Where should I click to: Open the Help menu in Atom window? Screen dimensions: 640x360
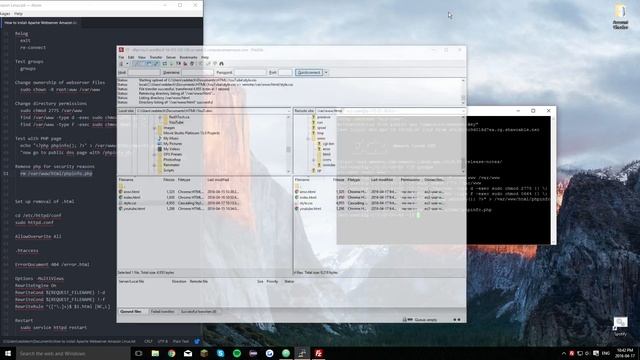18,13
